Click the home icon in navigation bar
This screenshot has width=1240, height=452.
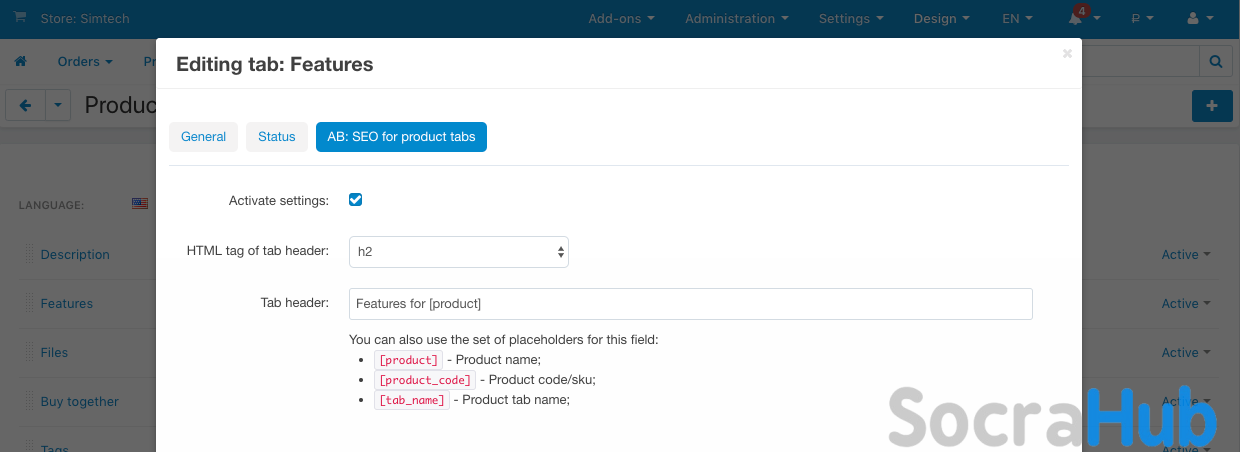click(x=20, y=62)
